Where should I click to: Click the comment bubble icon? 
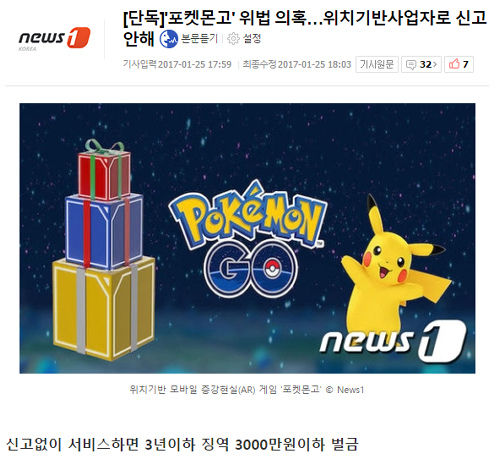pos(411,64)
